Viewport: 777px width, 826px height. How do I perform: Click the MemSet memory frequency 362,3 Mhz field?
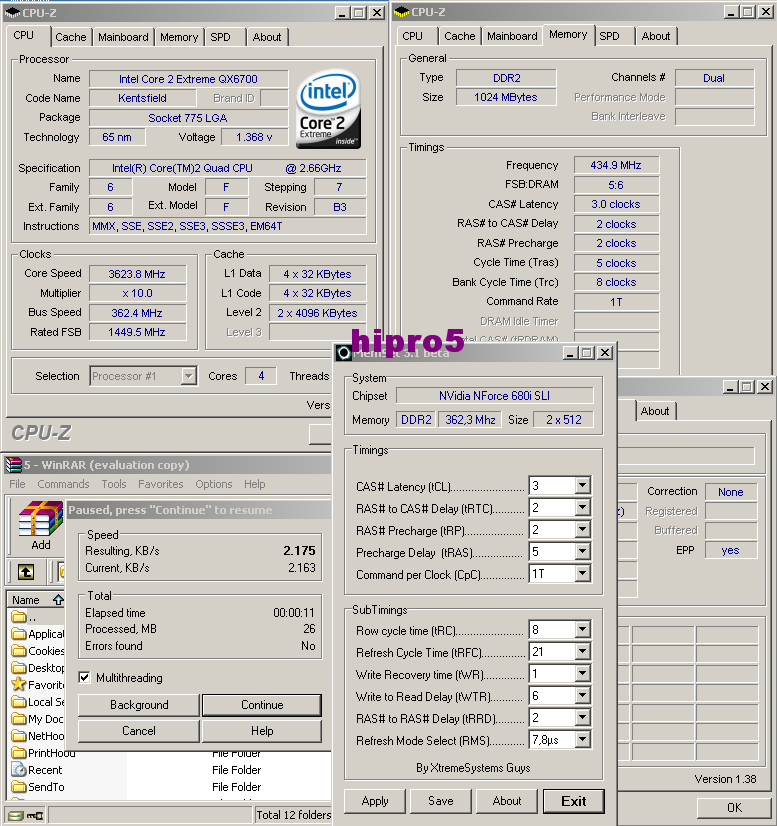[470, 420]
